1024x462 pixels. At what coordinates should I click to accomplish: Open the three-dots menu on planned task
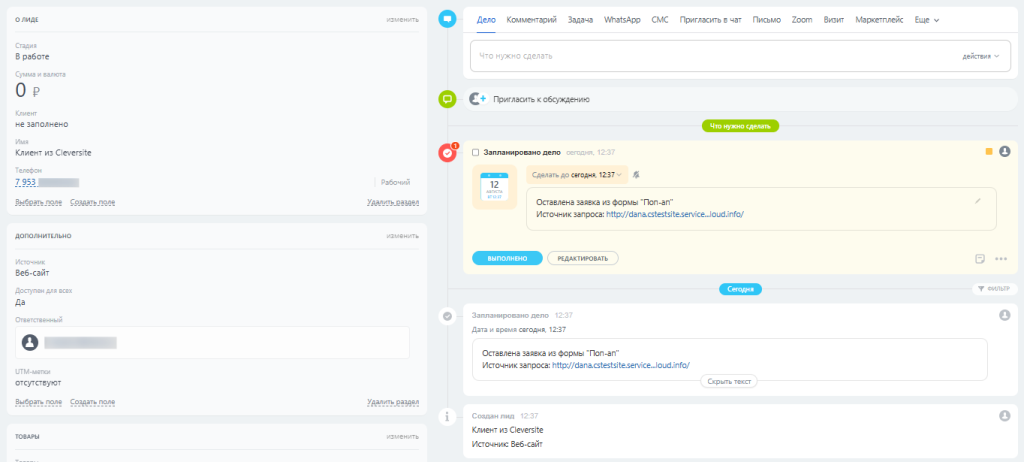[x=1001, y=259]
